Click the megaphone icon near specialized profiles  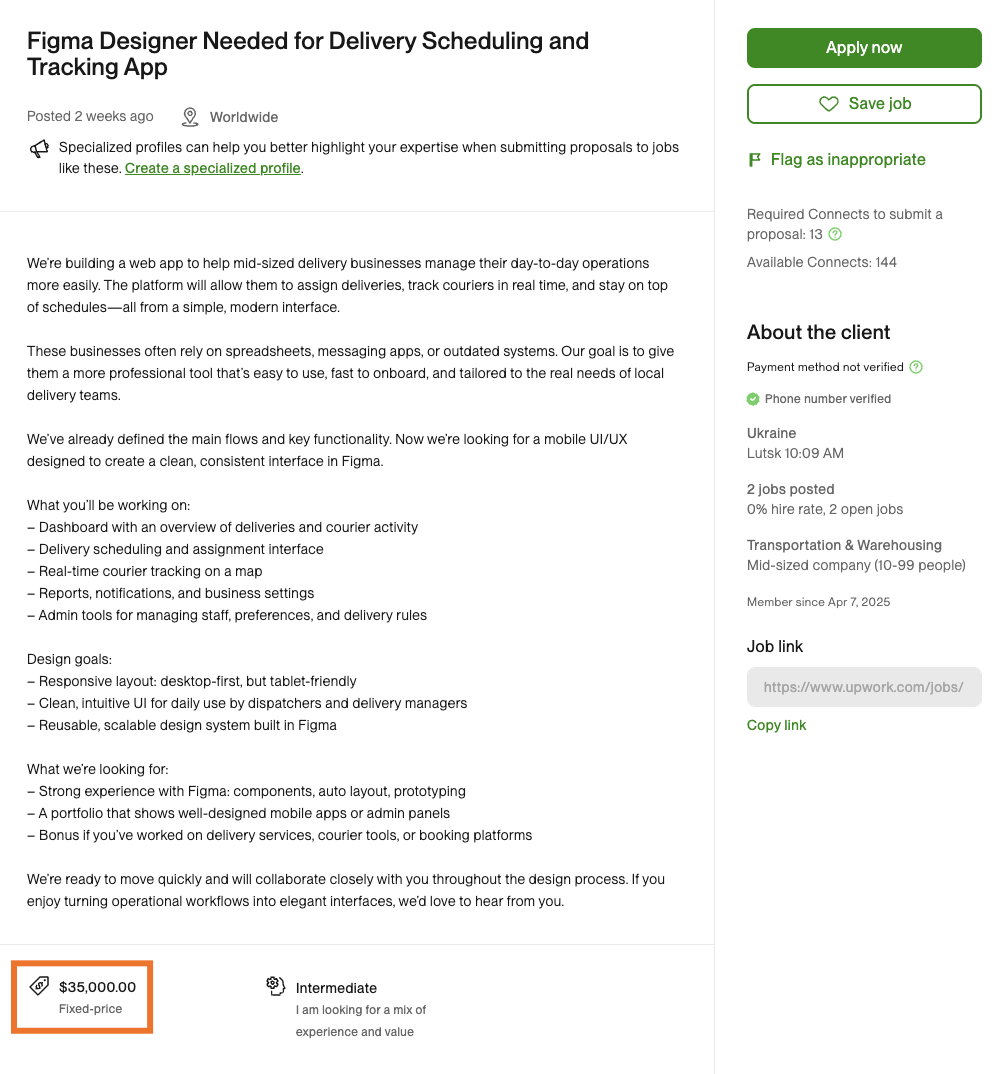39,149
